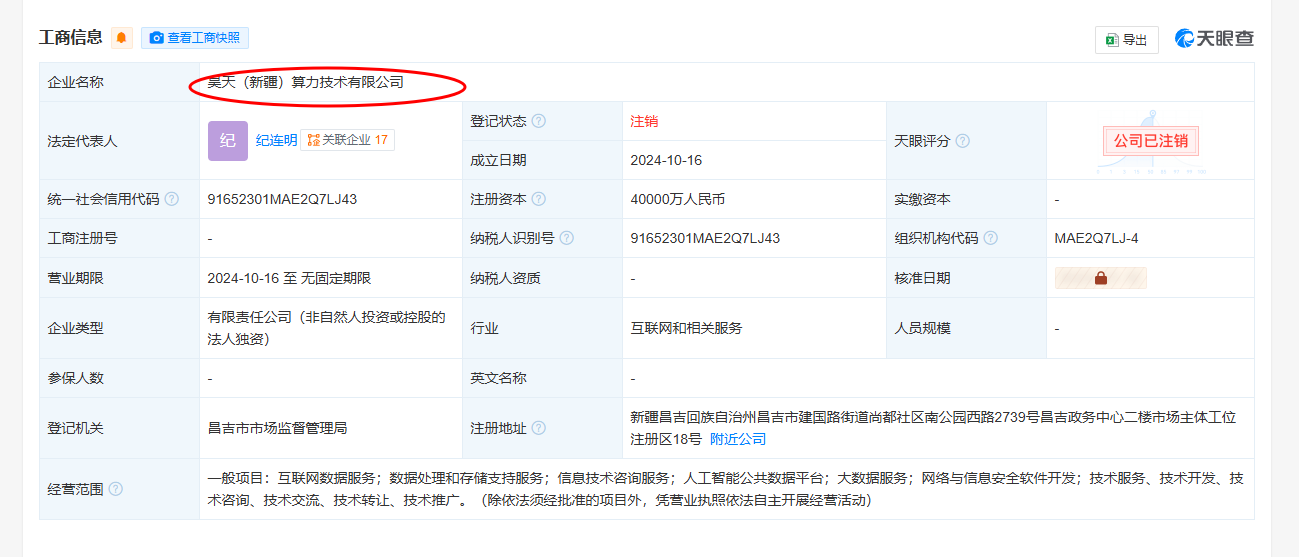Screen dimensions: 1299x557
Task: Click help icon beside 统一社会信用代码
Action: [172, 199]
